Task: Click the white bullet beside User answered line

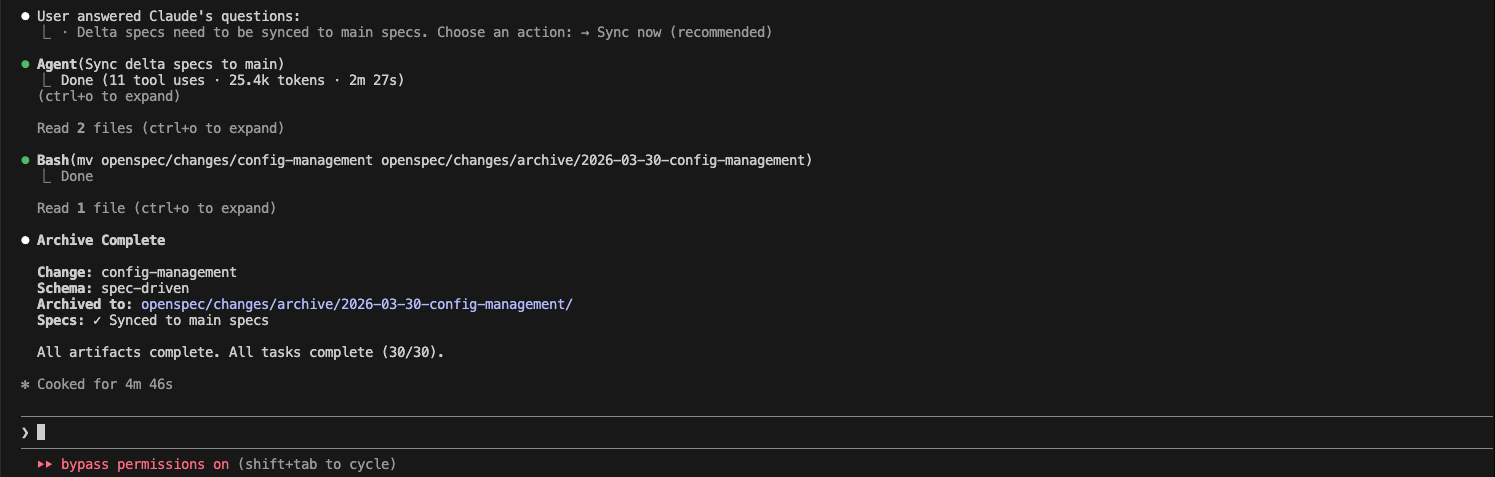Action: pos(25,16)
